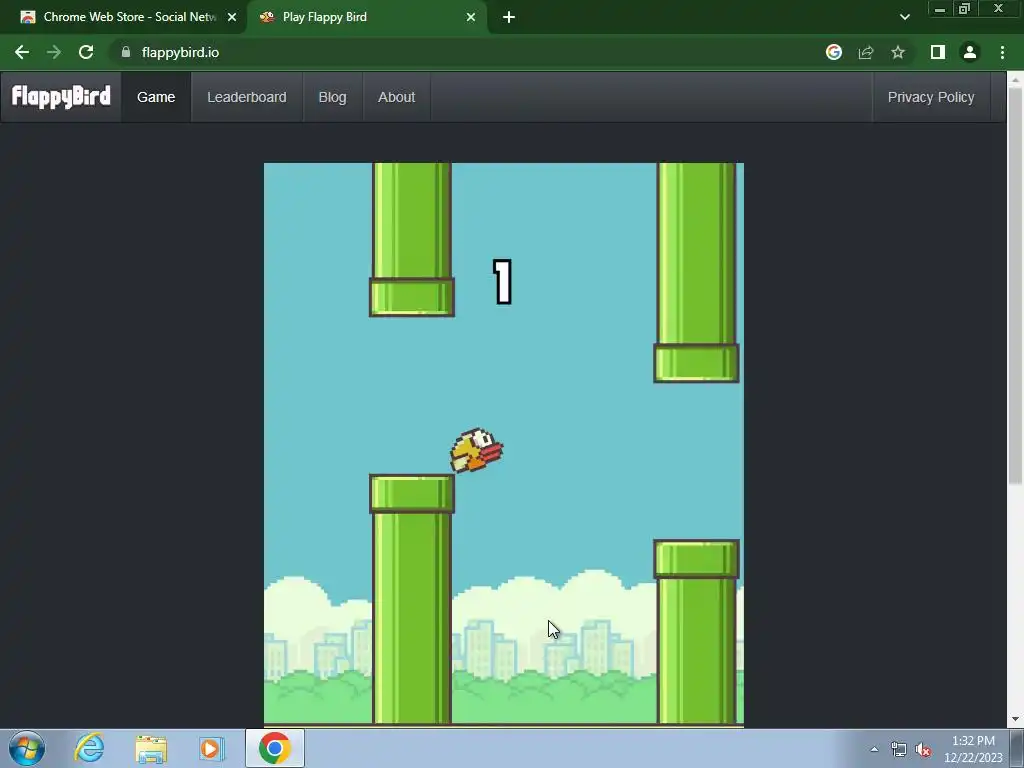1024x768 pixels.
Task: Expand the tab search chevron
Action: (x=904, y=18)
